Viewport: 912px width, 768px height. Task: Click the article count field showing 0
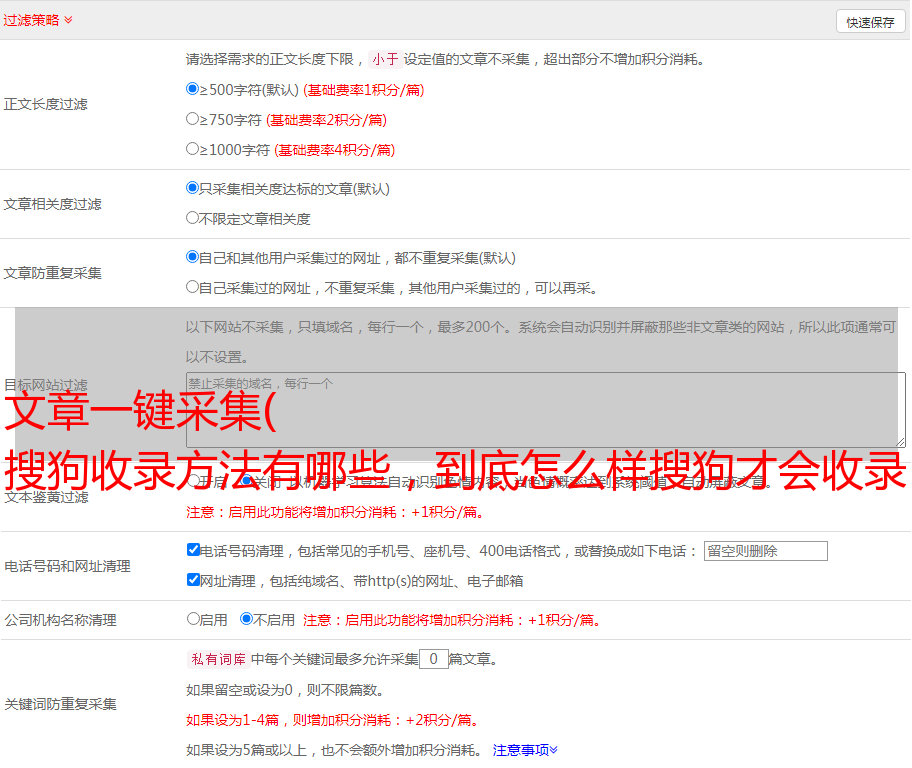click(434, 659)
